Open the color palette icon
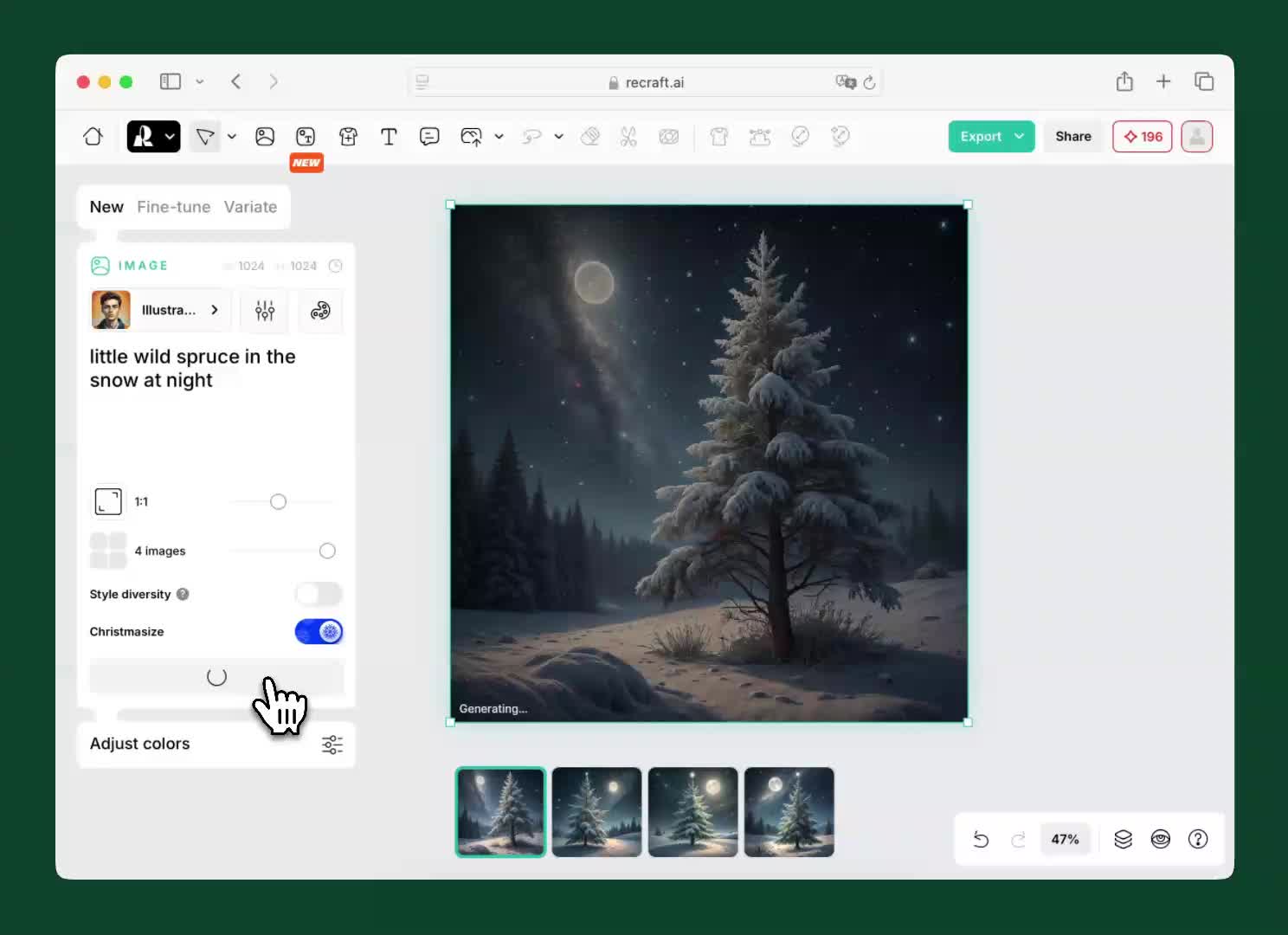Viewport: 1288px width, 935px height. 320,310
